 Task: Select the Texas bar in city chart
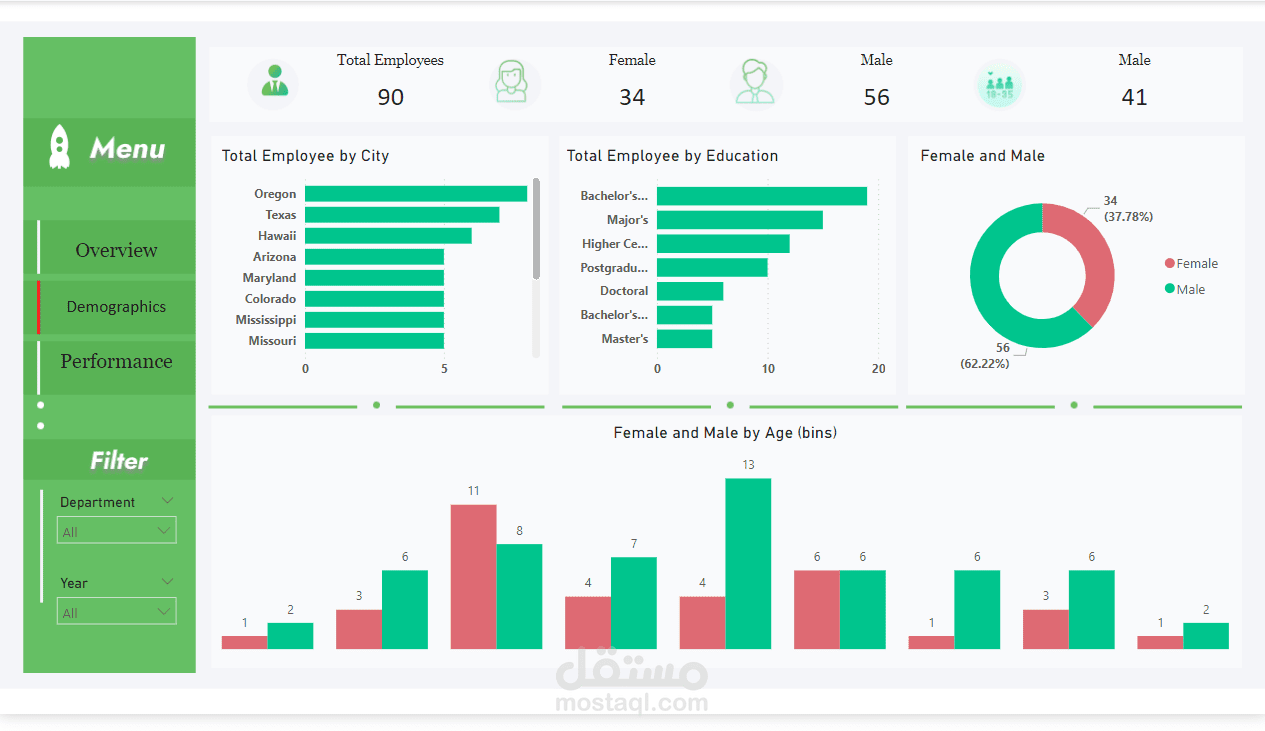[x=402, y=215]
